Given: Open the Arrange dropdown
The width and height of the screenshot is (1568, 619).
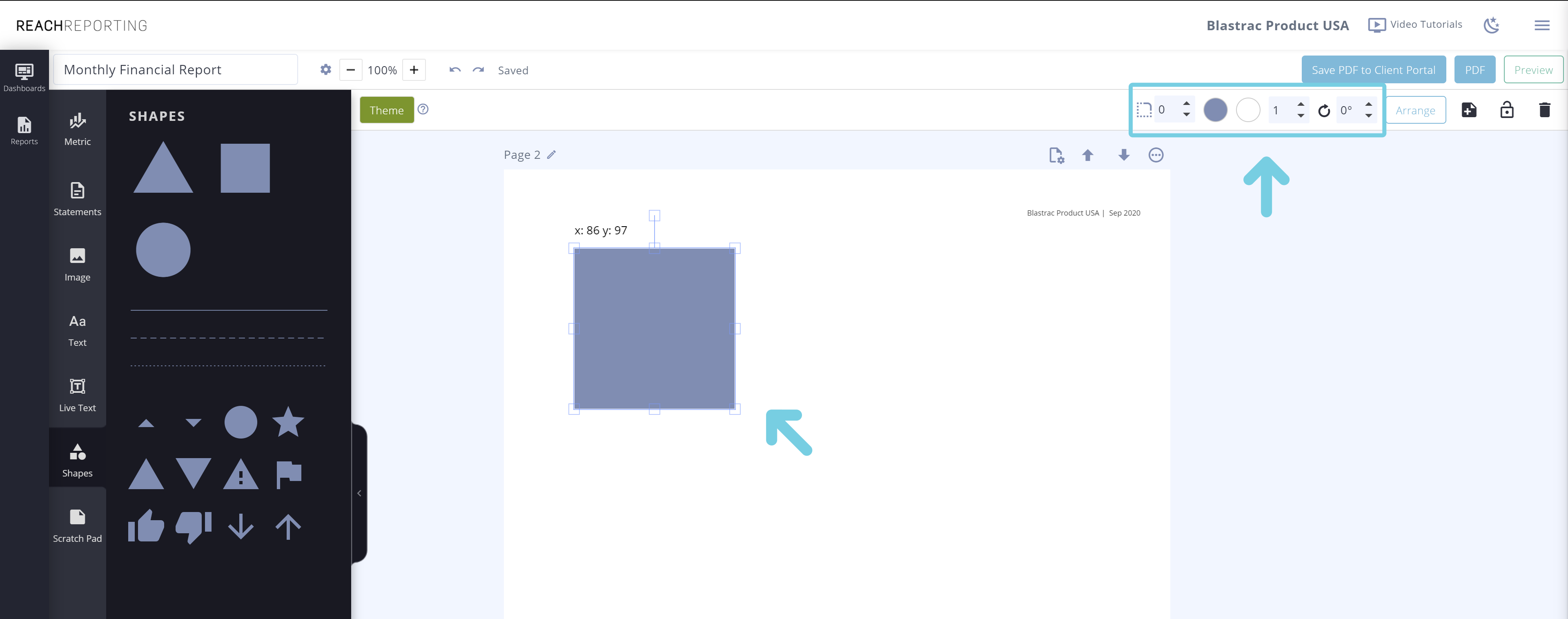Looking at the screenshot, I should 1415,110.
